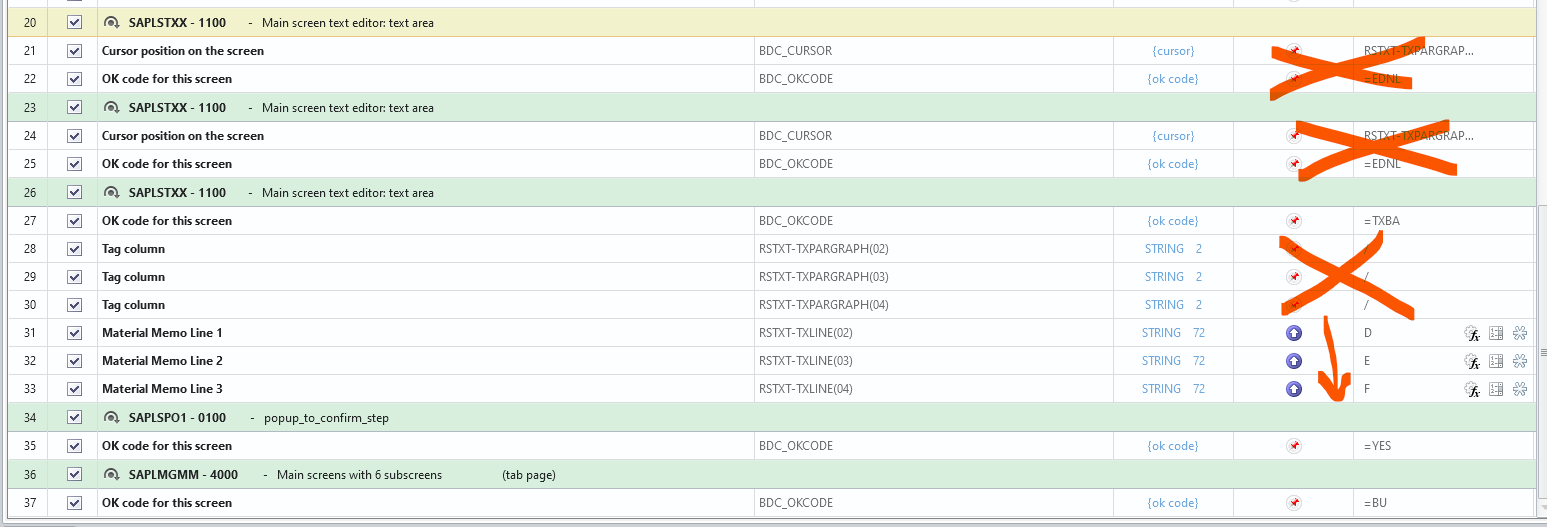The height and width of the screenshot is (527, 1547).
Task: Toggle the checkbox on row 22
Action: (x=74, y=78)
